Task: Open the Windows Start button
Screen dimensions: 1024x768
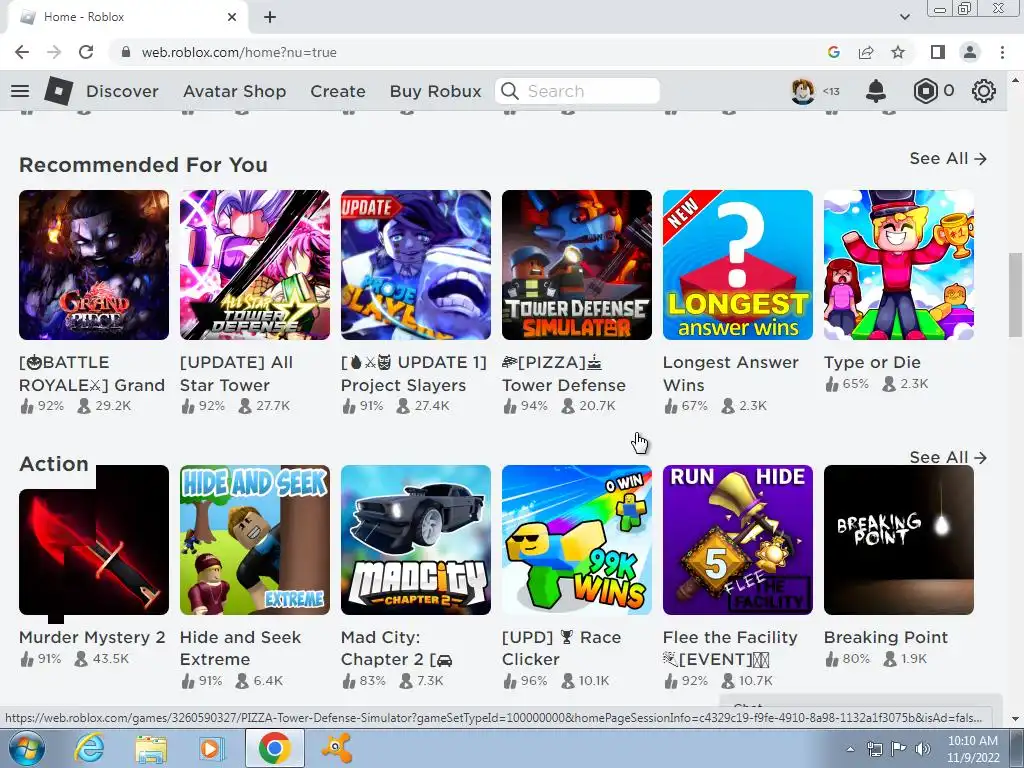Action: click(x=26, y=748)
